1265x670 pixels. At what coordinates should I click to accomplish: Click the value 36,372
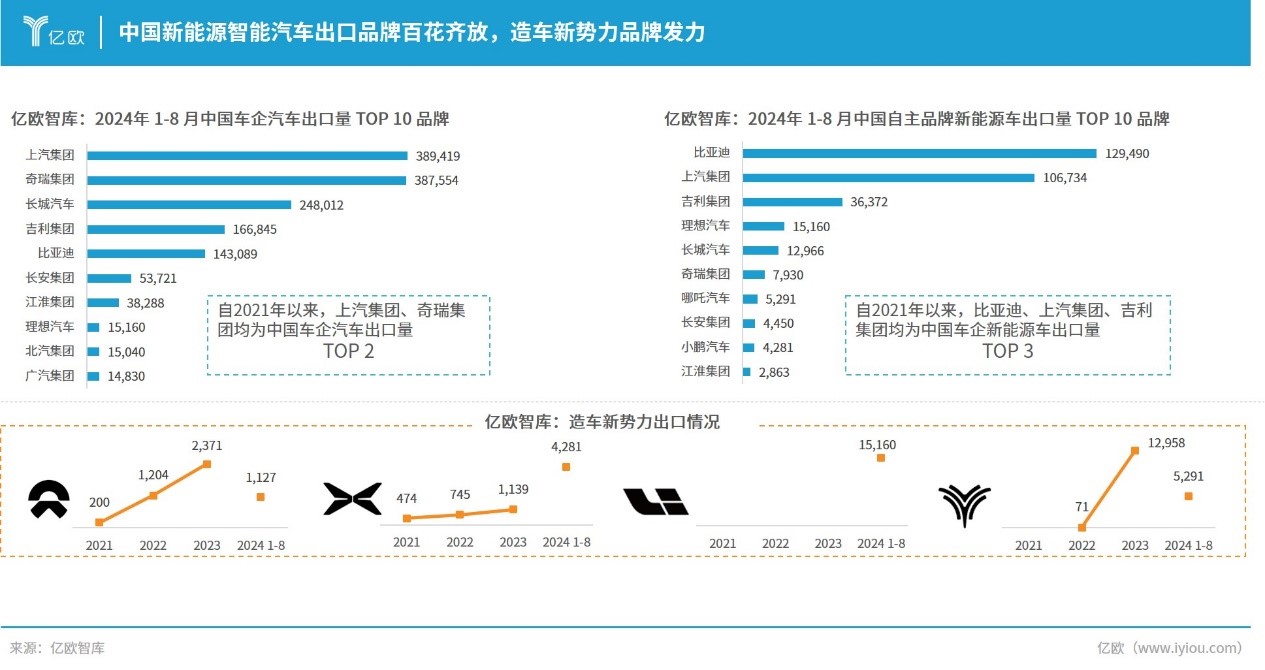(x=867, y=202)
